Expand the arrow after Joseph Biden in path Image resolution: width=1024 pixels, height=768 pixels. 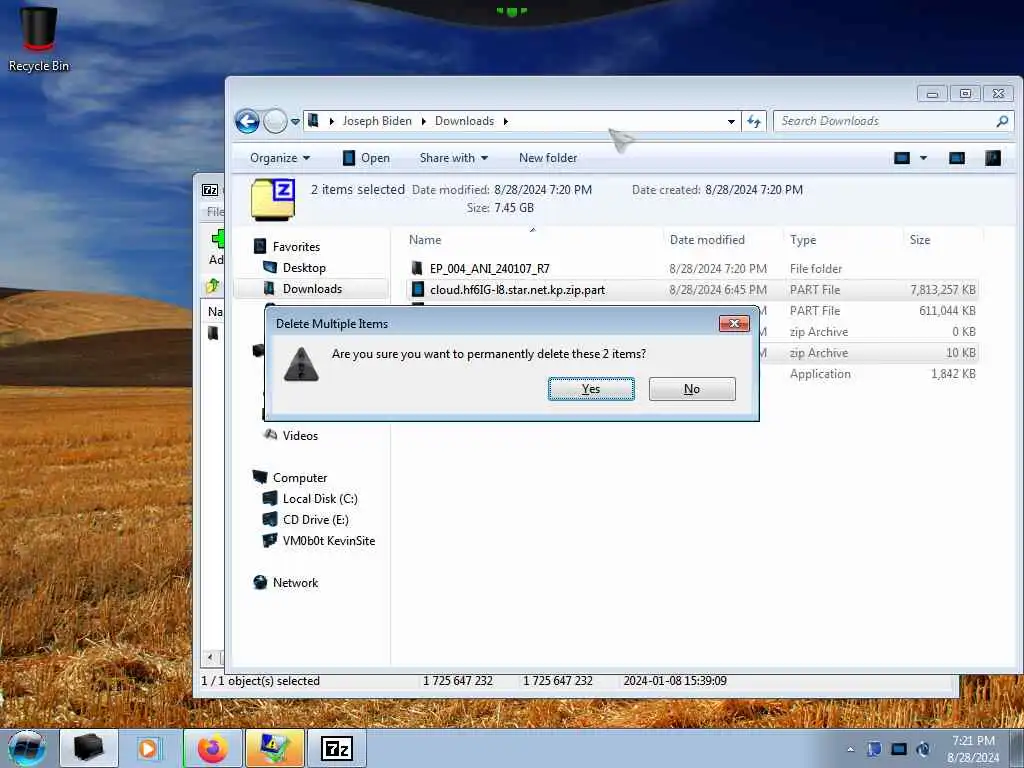[x=423, y=121]
